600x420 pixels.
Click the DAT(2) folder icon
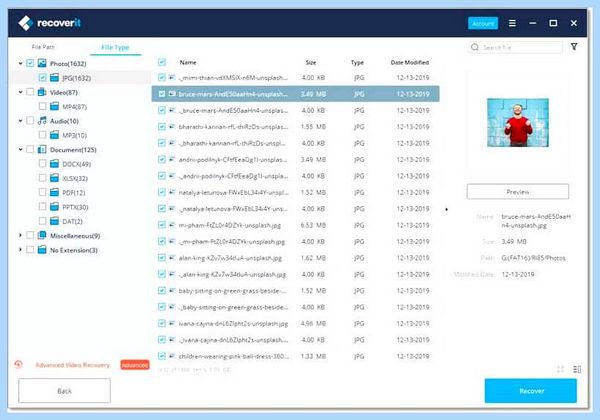point(54,221)
